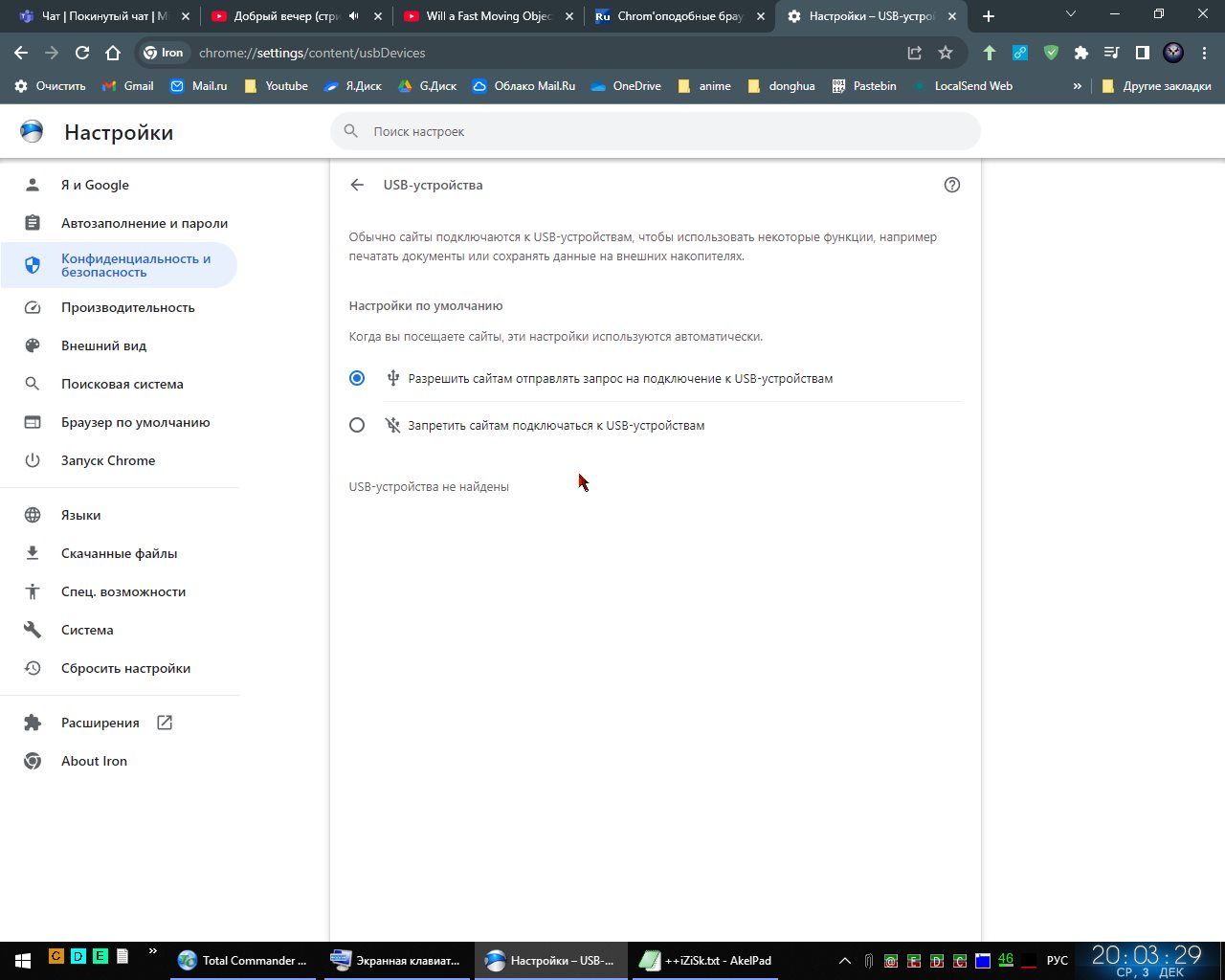Select Запретить сайтам подключаться radio option

(x=357, y=425)
